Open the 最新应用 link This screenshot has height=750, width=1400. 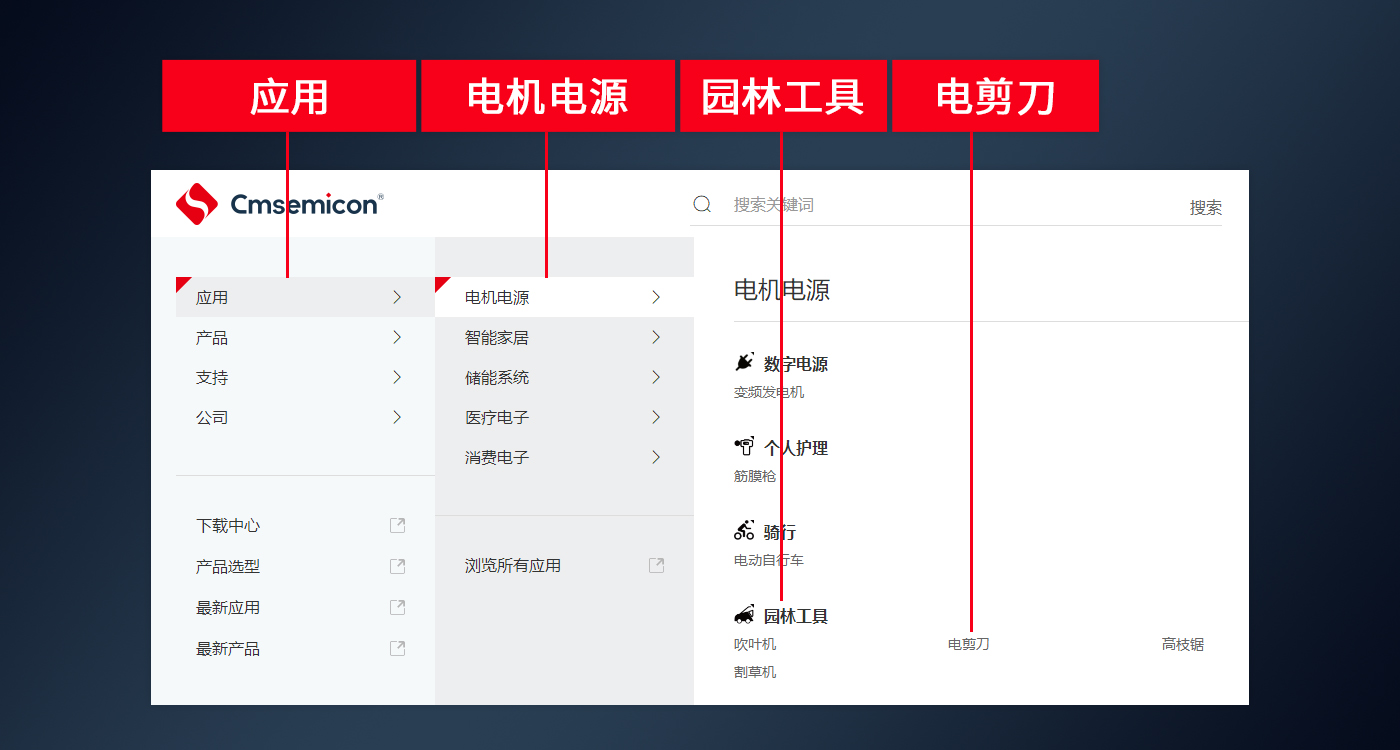[x=228, y=607]
